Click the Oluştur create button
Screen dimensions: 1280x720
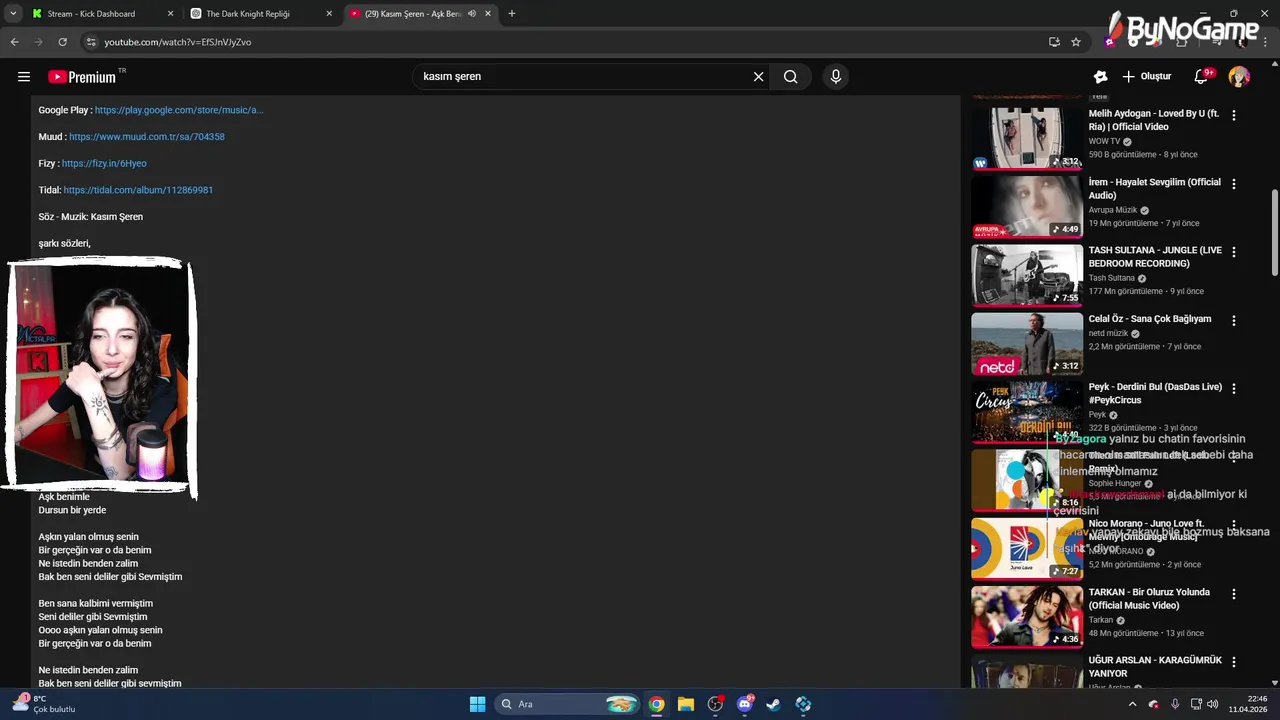(x=1146, y=77)
